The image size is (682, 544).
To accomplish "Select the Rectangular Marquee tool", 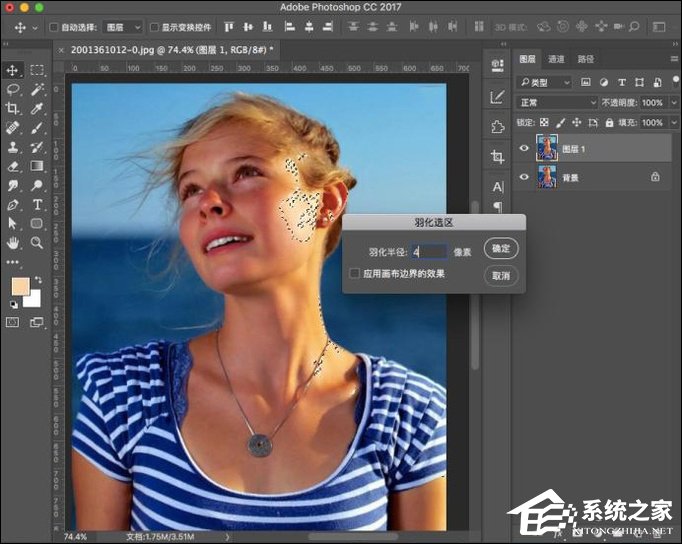I will coord(37,70).
